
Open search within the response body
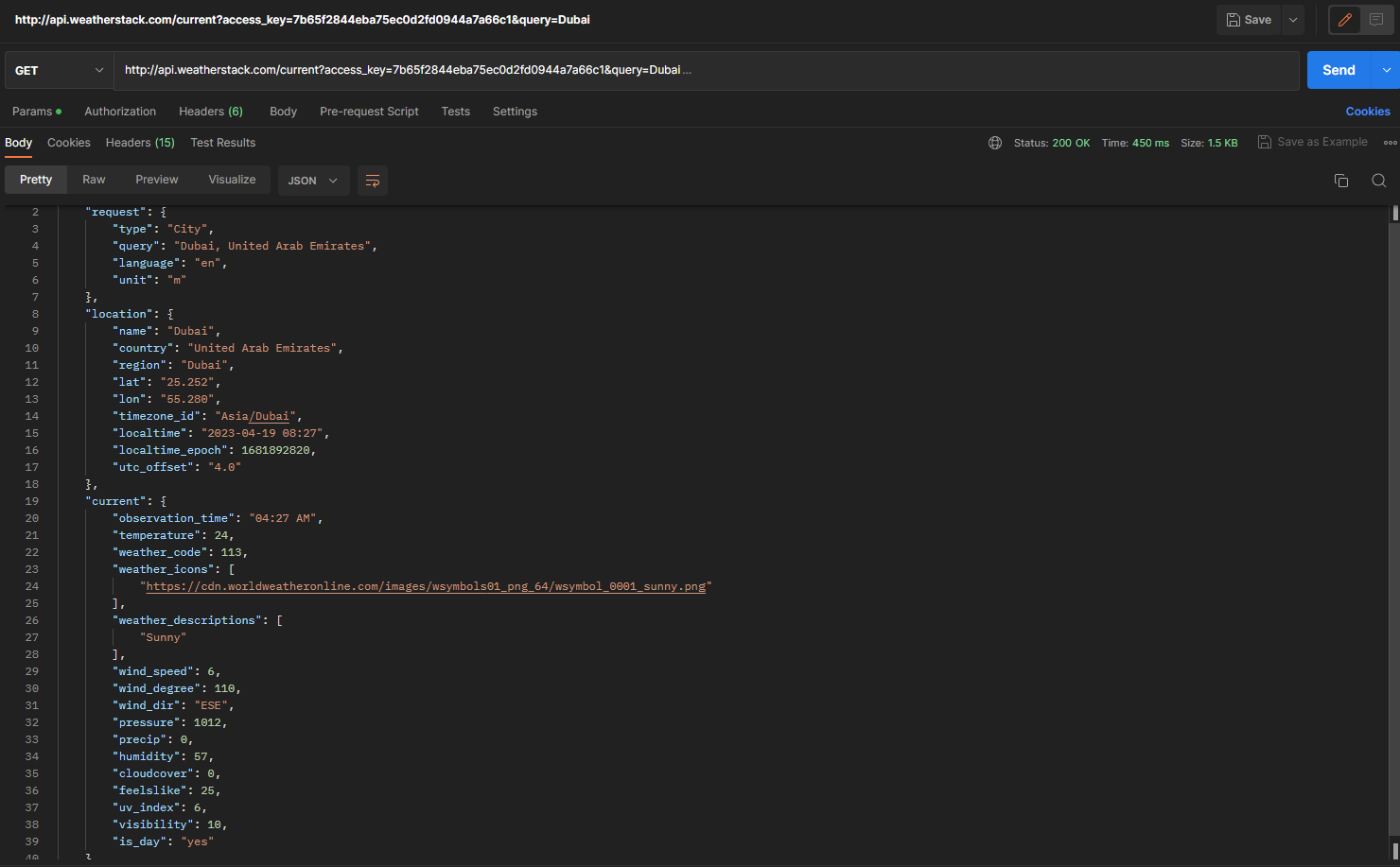[x=1378, y=180]
